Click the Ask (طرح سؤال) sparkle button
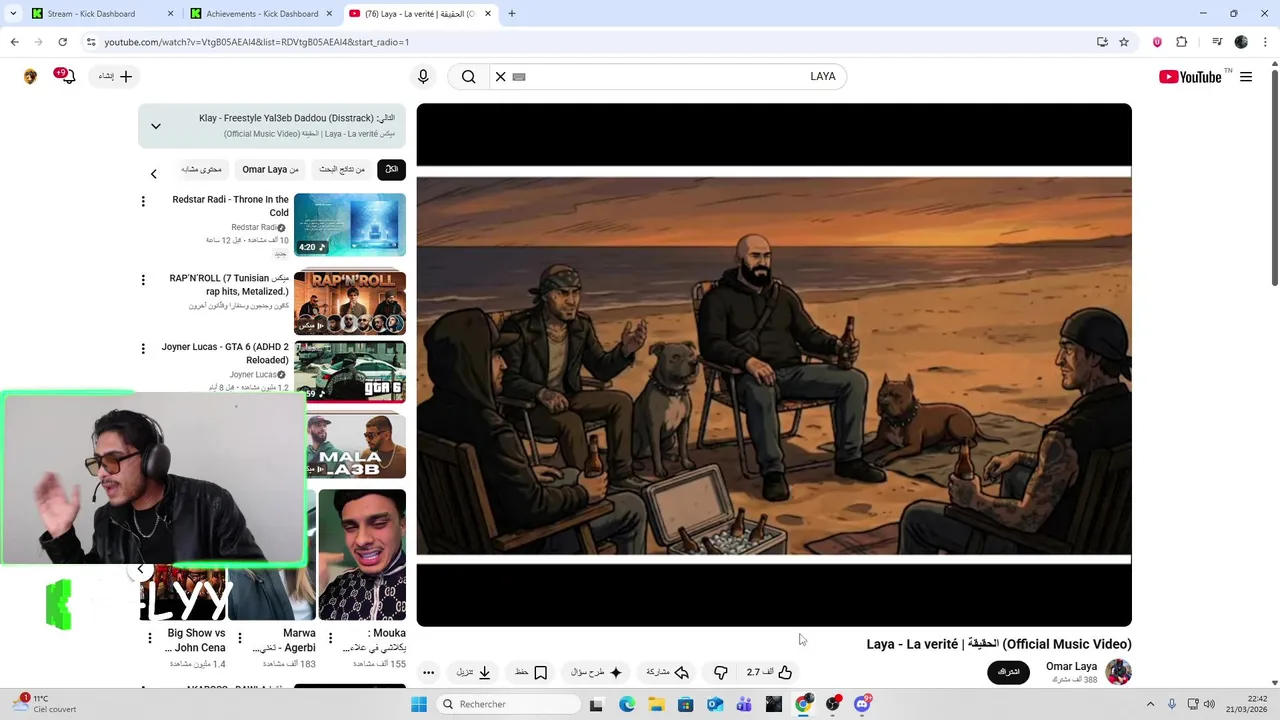Screen dimensions: 1280x720 point(597,672)
